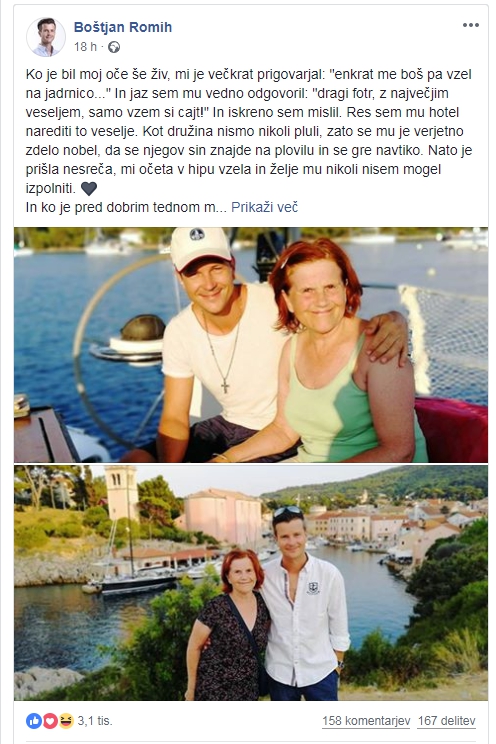The image size is (496, 744).
Task: Open the boat photo with white cap
Action: [x=251, y=345]
